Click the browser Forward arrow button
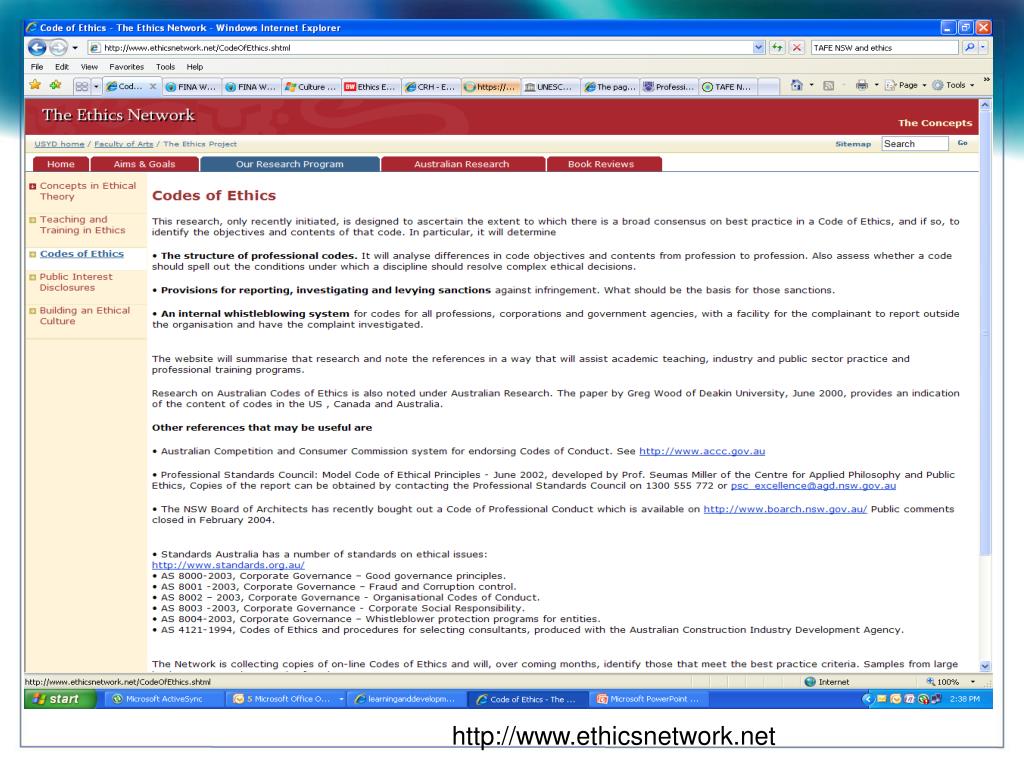Screen dimensions: 1024x768 click(x=59, y=48)
